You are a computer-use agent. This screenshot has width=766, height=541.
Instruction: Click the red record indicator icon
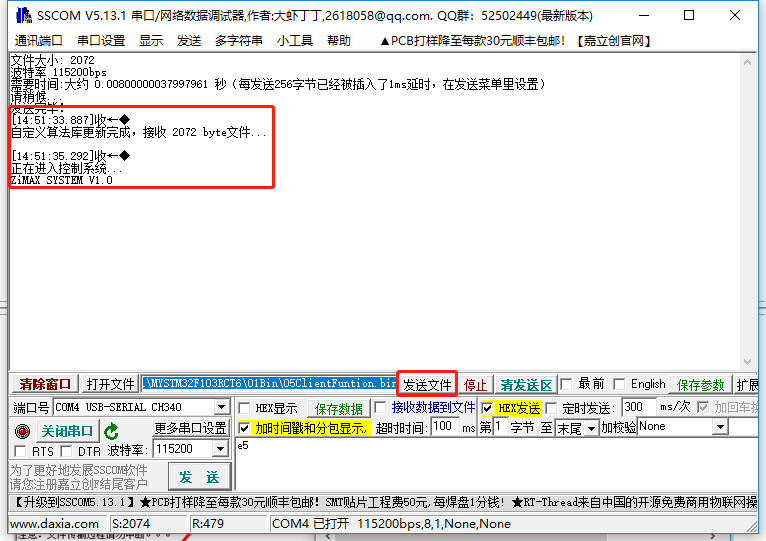tap(23, 431)
